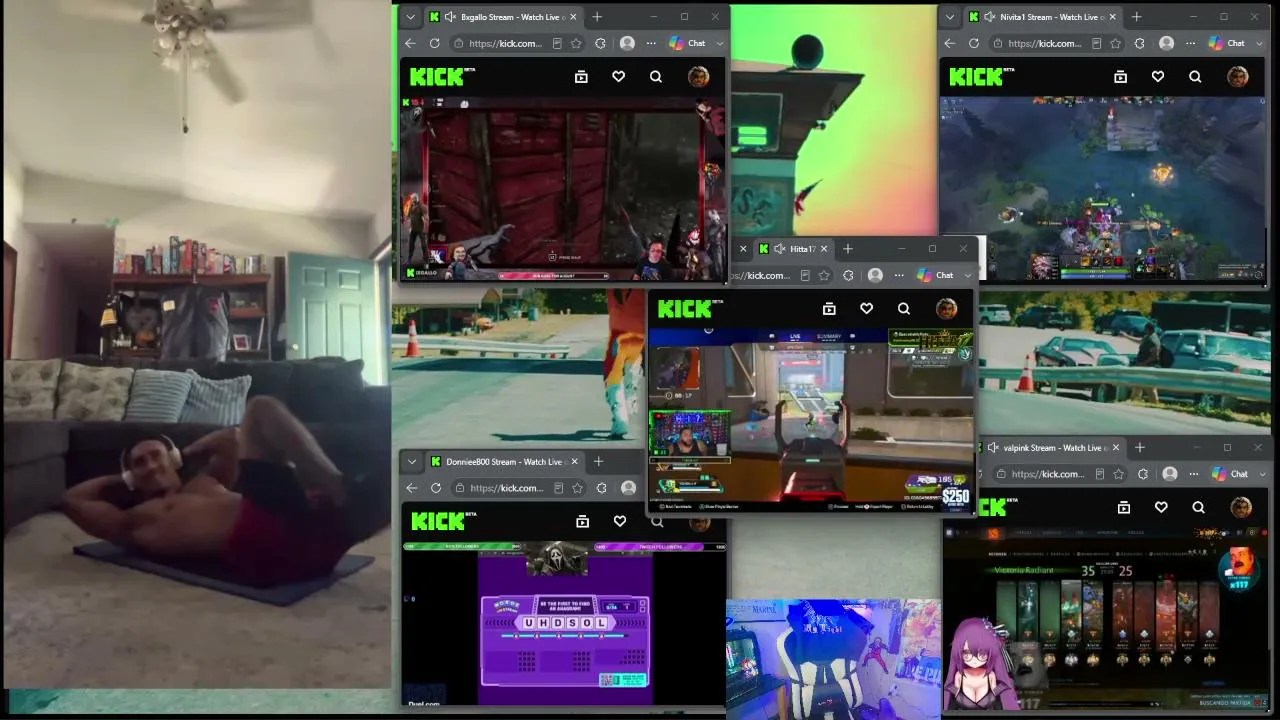Viewport: 1280px width, 720px height.
Task: Open Kick browse icon in Donniee800 window
Action: click(582, 521)
